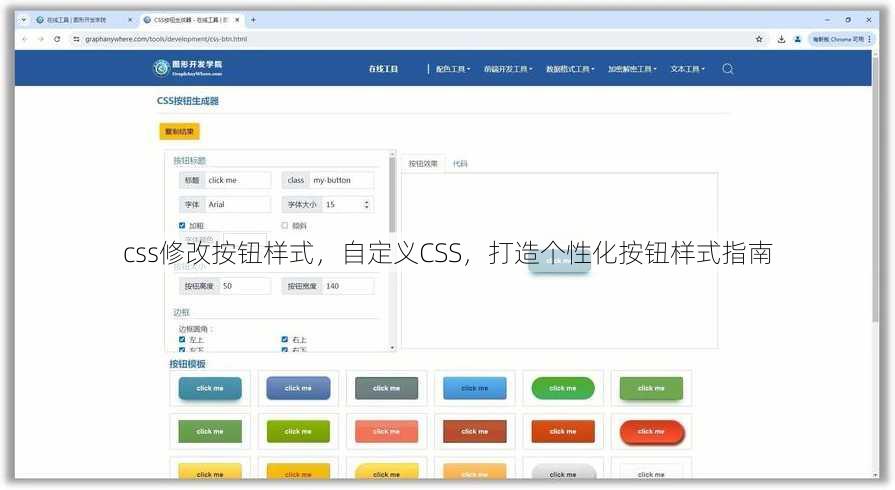Open Chrome downloads icon
This screenshot has height=490, width=895.
(781, 39)
